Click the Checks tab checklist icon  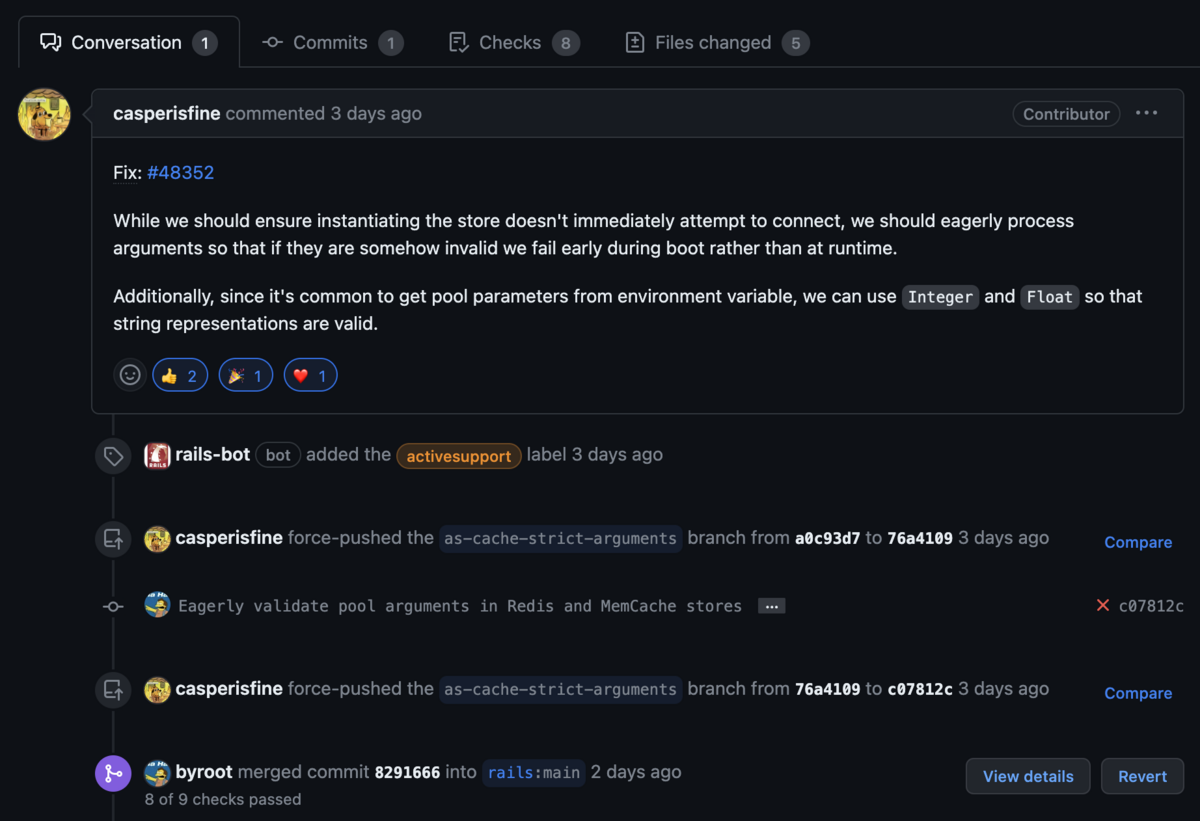(x=459, y=42)
